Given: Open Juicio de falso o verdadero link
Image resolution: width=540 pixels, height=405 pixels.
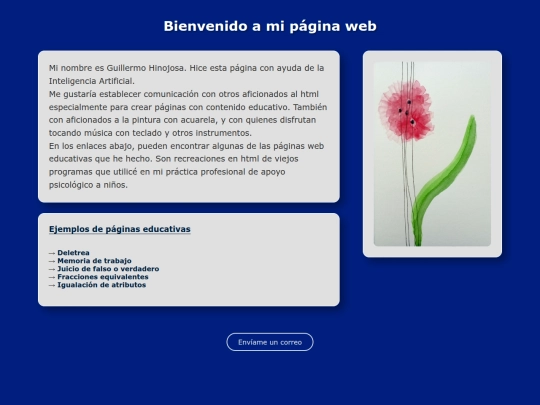Looking at the screenshot, I should click(x=108, y=269).
